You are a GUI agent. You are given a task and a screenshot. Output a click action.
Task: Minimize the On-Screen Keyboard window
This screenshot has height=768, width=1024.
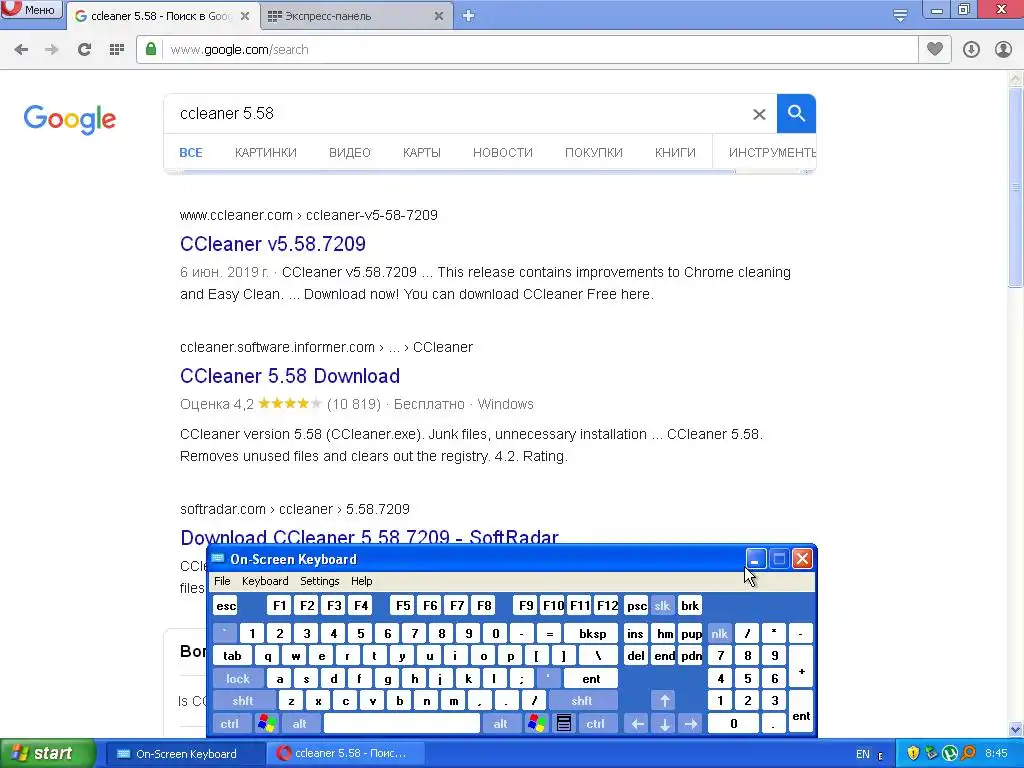point(756,559)
